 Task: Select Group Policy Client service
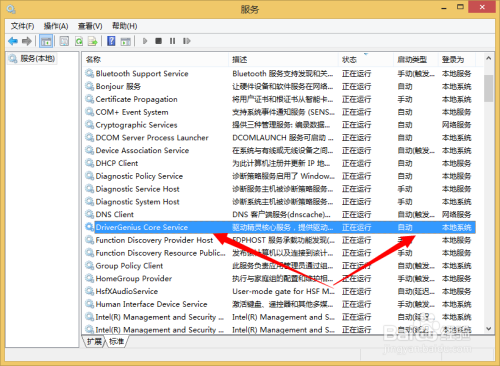click(x=279, y=266)
